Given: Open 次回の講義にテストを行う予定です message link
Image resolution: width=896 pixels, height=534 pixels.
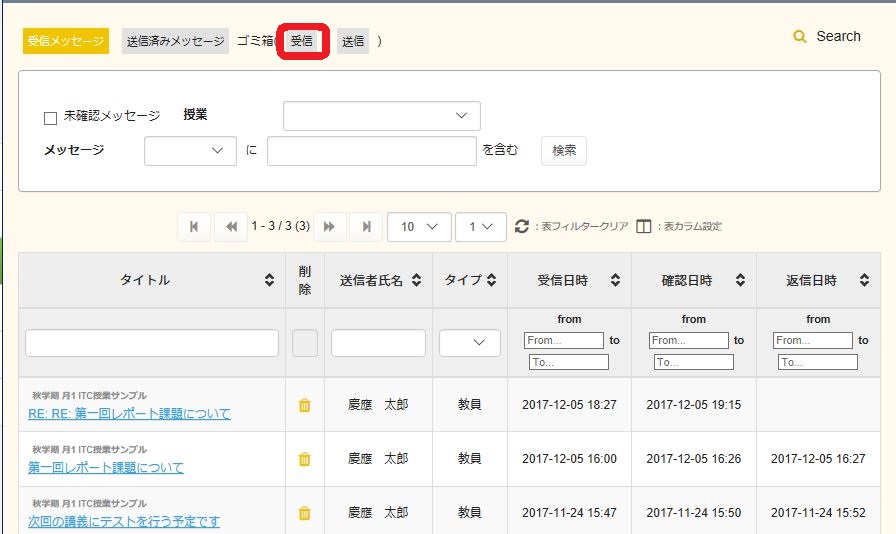Looking at the screenshot, I should [124, 521].
